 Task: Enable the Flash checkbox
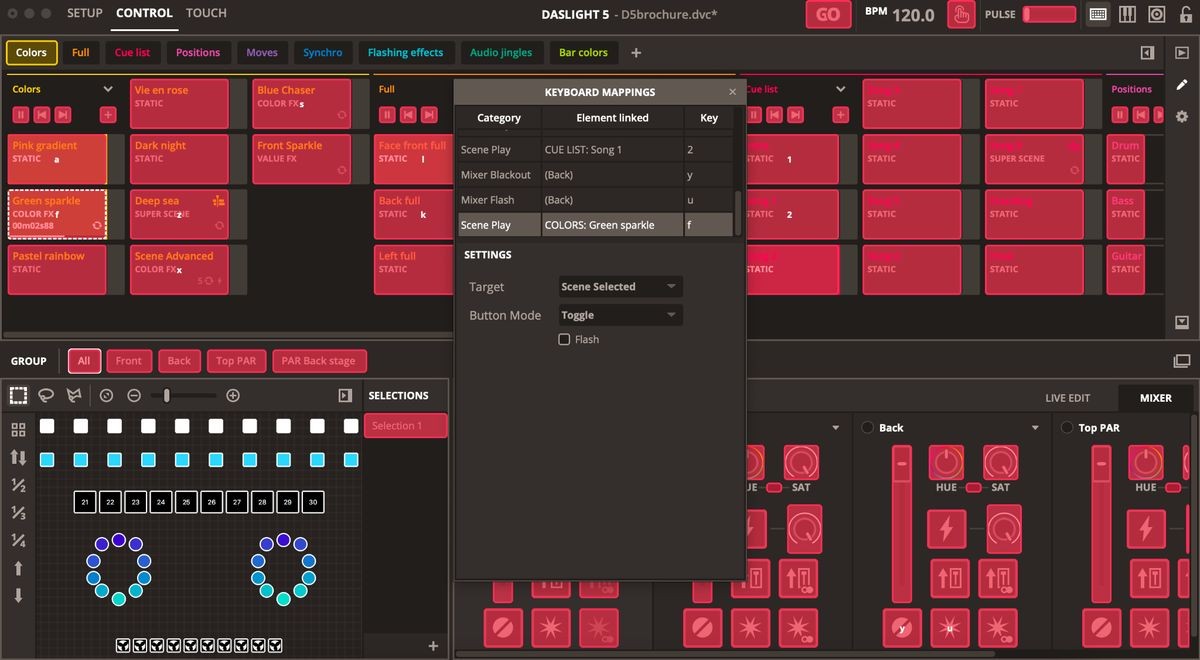(x=564, y=340)
